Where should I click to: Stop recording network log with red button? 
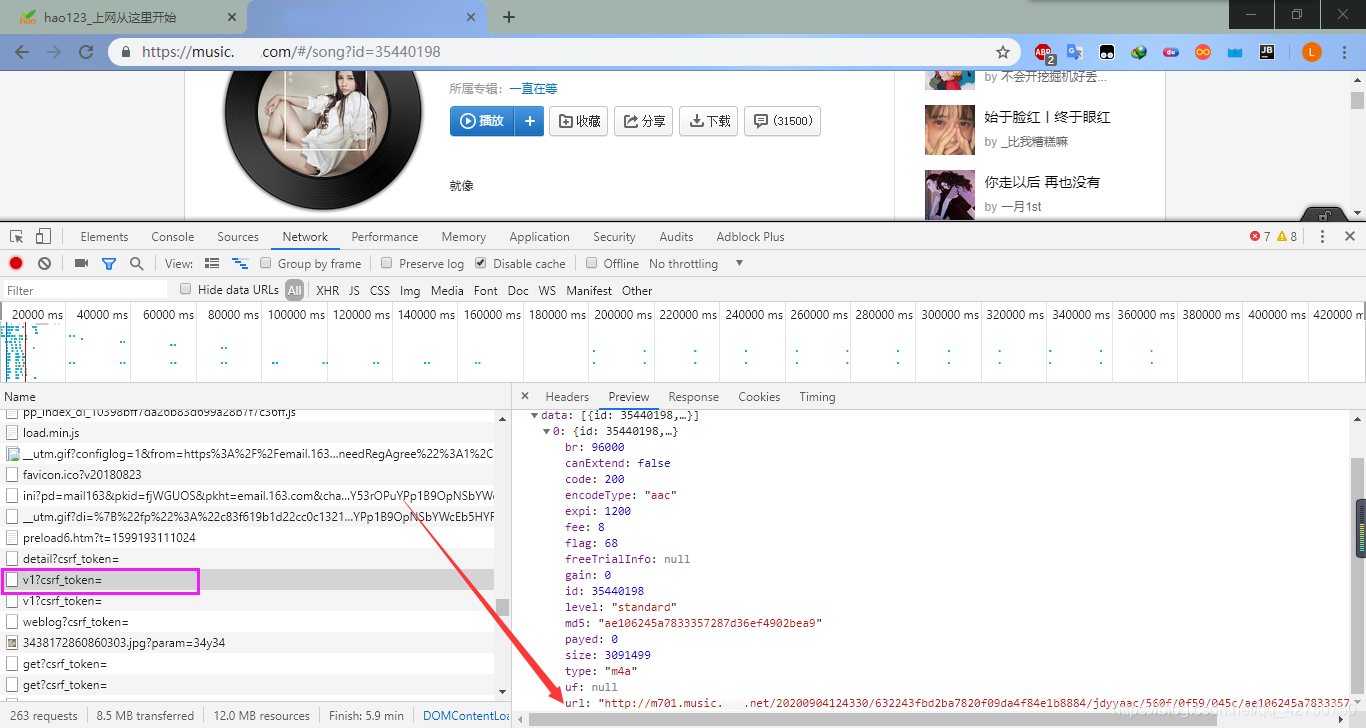pos(16,263)
